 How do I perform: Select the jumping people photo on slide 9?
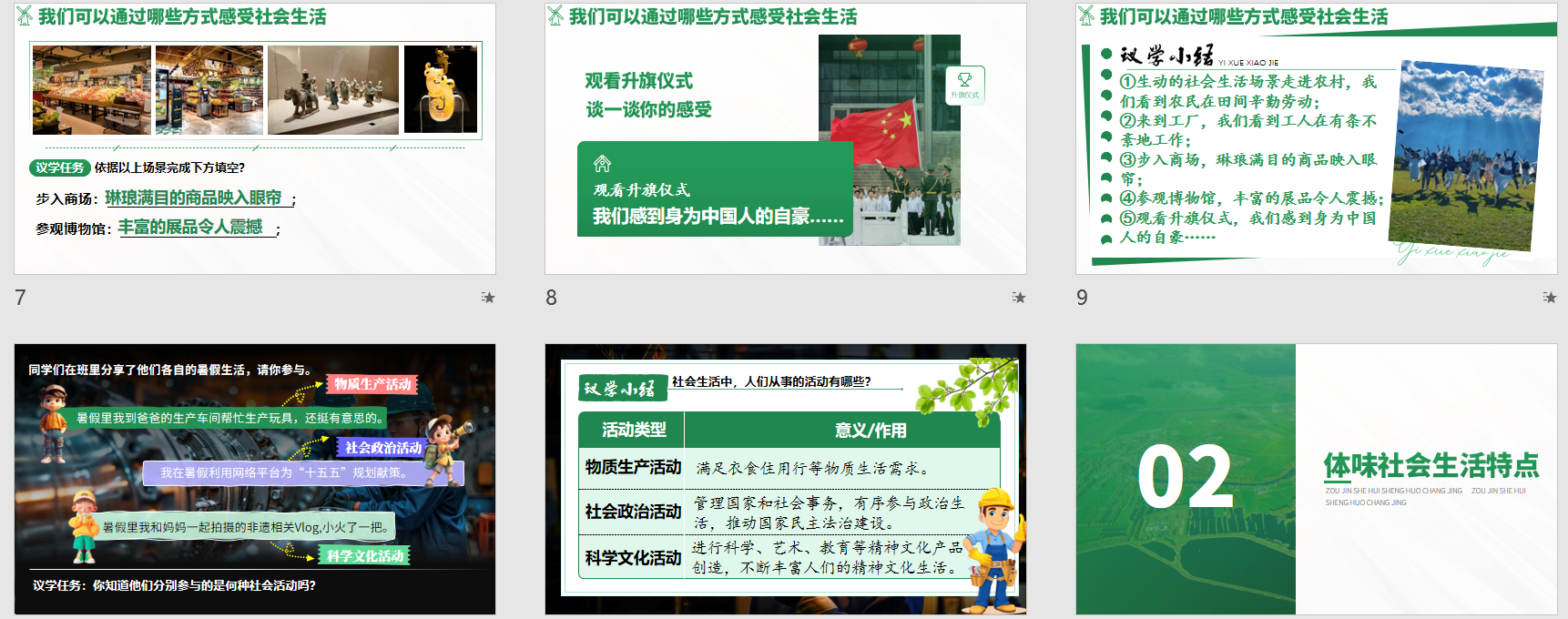tap(1468, 156)
